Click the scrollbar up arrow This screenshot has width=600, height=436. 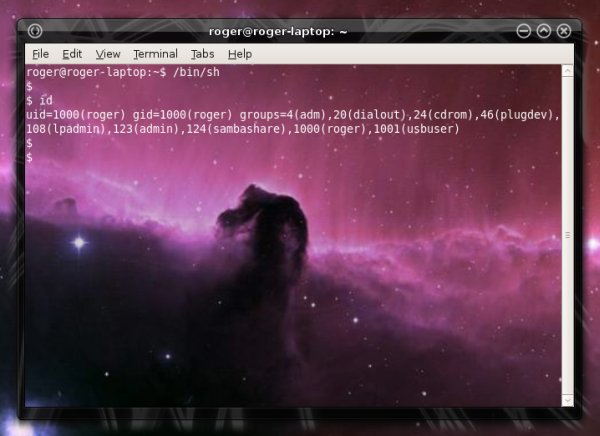[567, 71]
